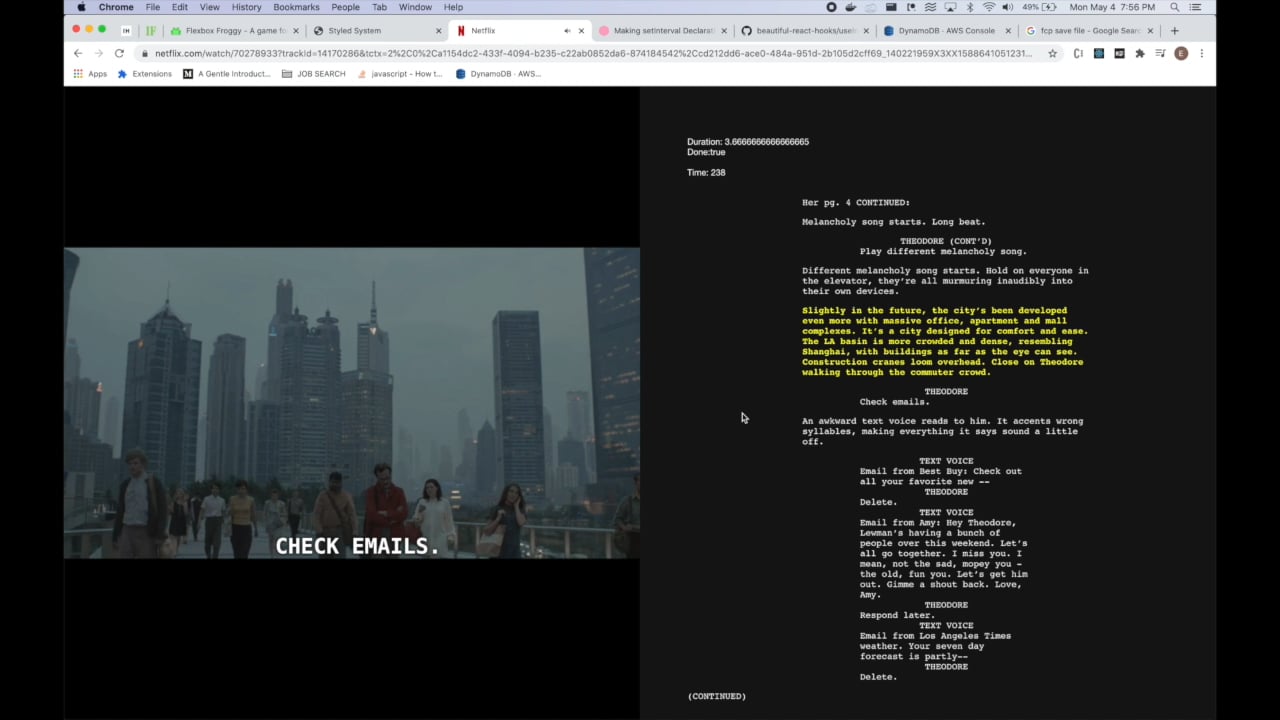This screenshot has height=720, width=1280.
Task: Open the Wi-Fi status menu
Action: [x=989, y=7]
